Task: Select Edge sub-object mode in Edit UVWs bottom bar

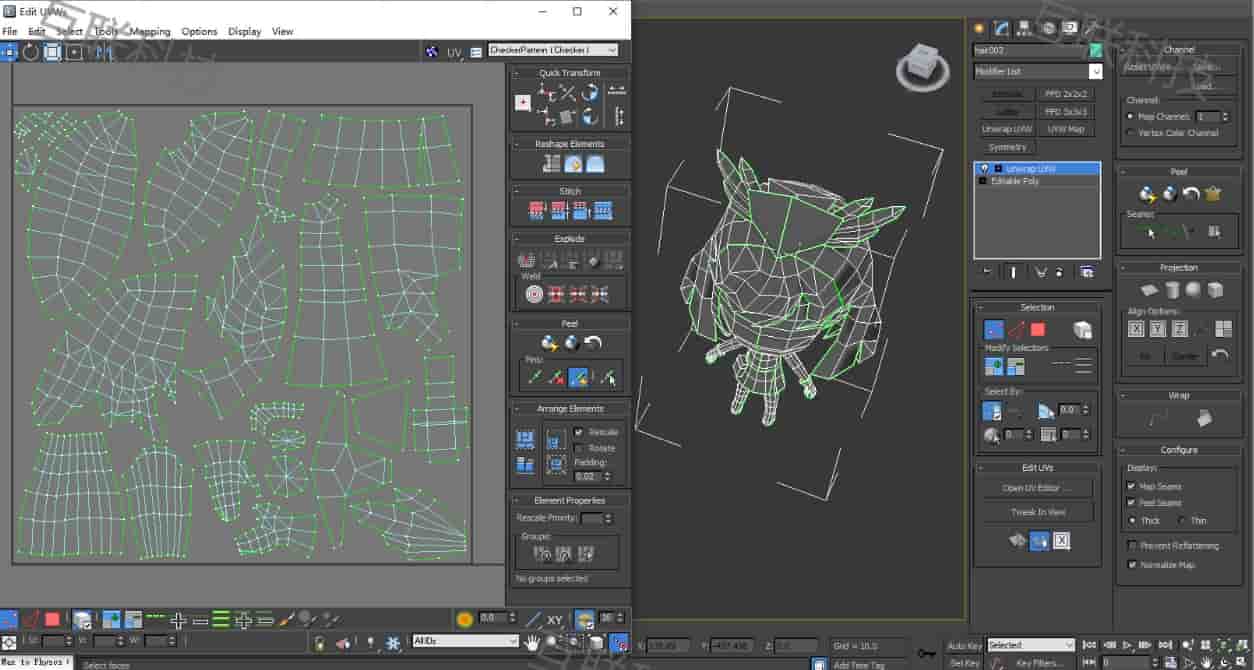Action: coord(31,619)
